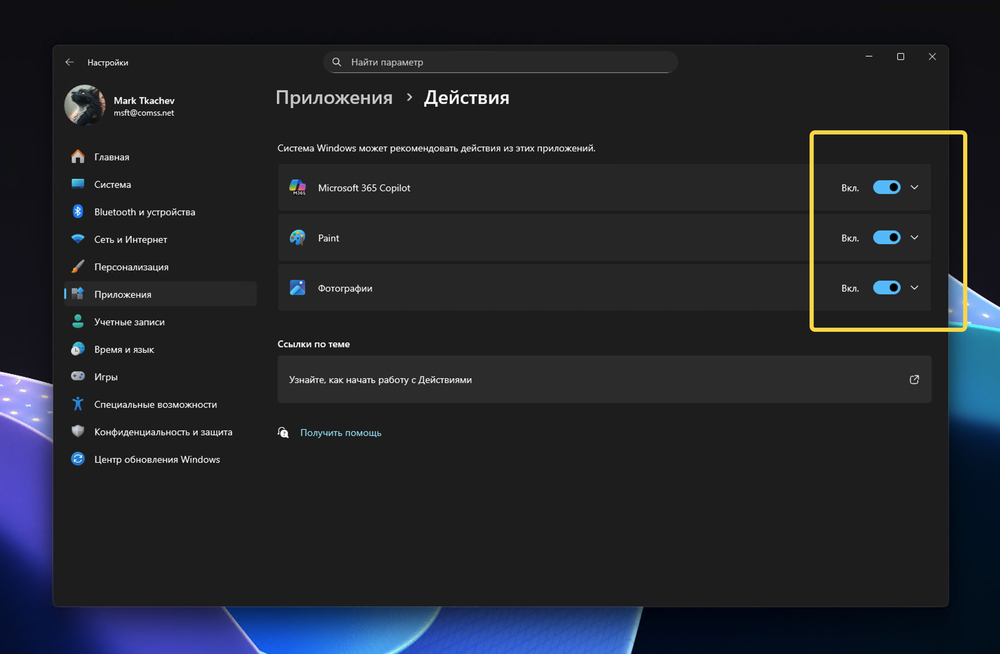1000x654 pixels.
Task: Expand the Фотографии row chevron
Action: pyautogui.click(x=914, y=288)
